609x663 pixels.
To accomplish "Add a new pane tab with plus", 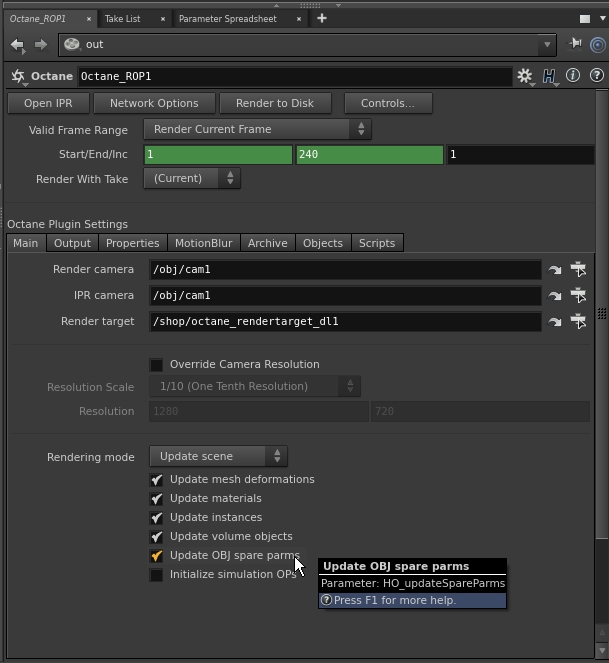I will pyautogui.click(x=322, y=18).
